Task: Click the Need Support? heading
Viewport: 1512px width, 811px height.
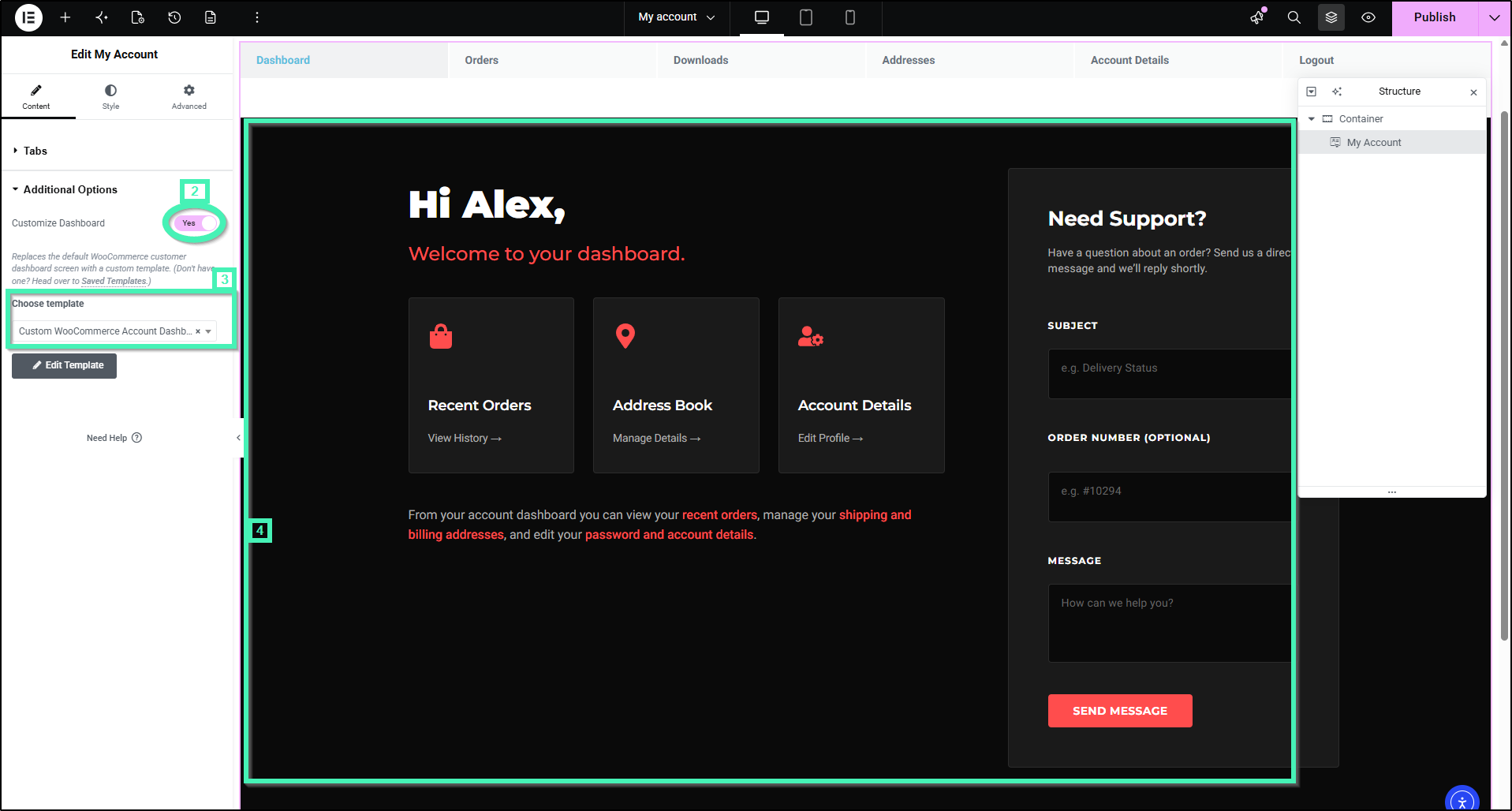Action: pyautogui.click(x=1126, y=219)
